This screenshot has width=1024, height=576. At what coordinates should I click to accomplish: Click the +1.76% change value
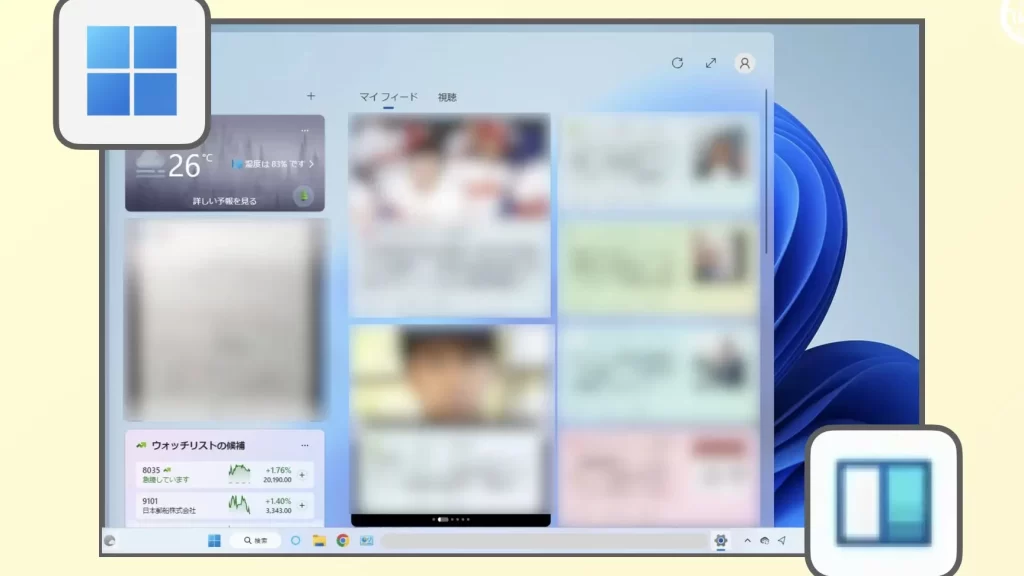pos(278,470)
